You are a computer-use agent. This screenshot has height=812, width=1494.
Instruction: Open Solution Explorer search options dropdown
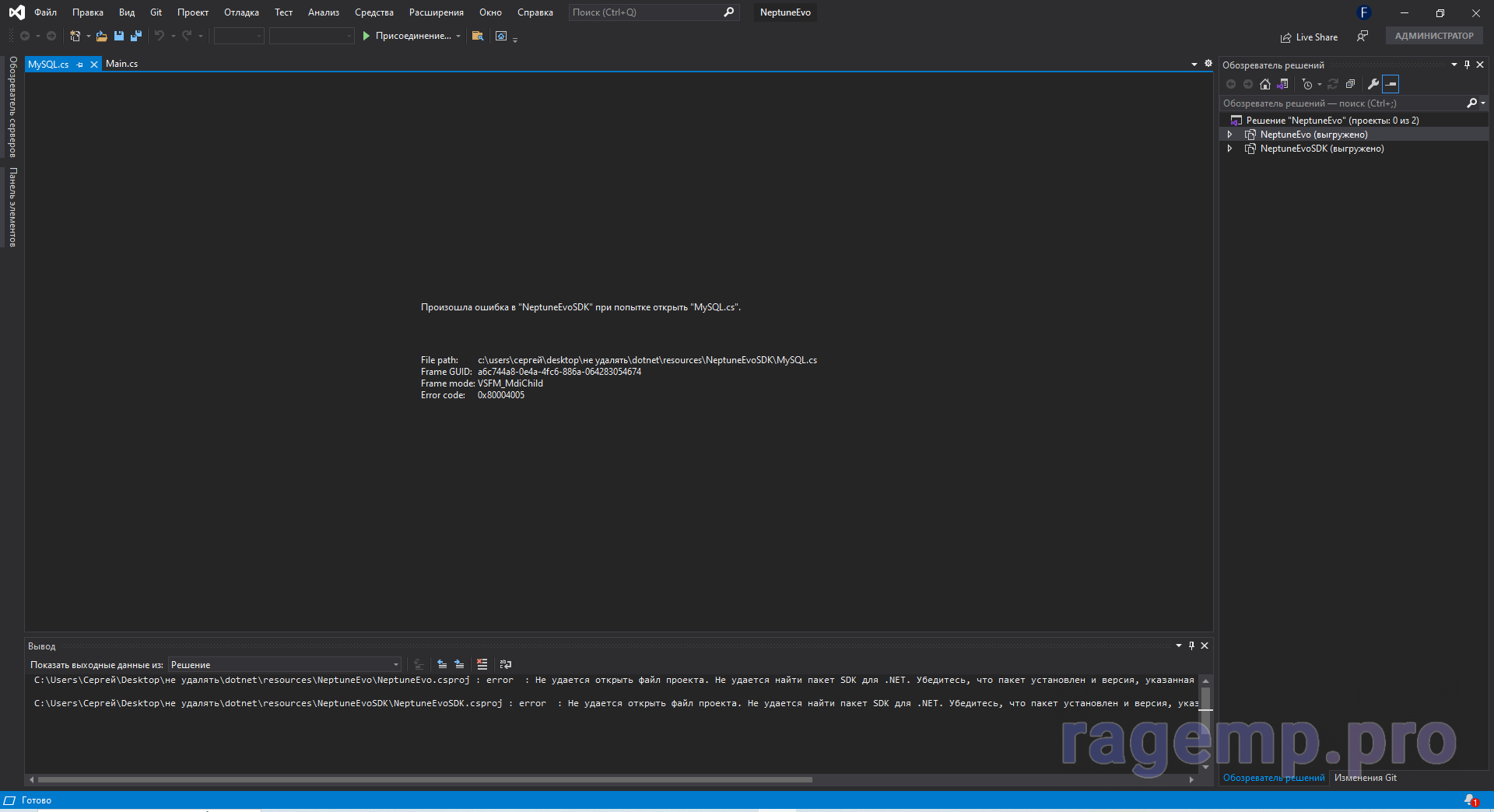(x=1483, y=103)
